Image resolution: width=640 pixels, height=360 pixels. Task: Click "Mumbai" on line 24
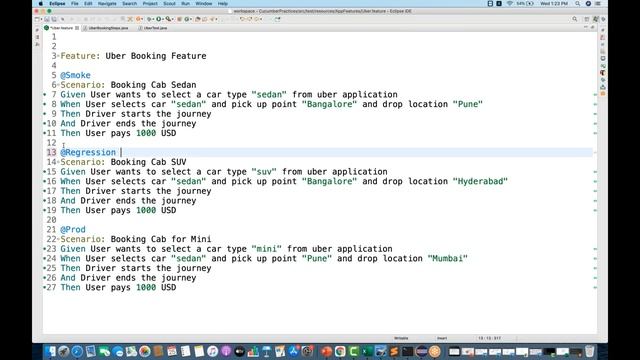coord(447,259)
